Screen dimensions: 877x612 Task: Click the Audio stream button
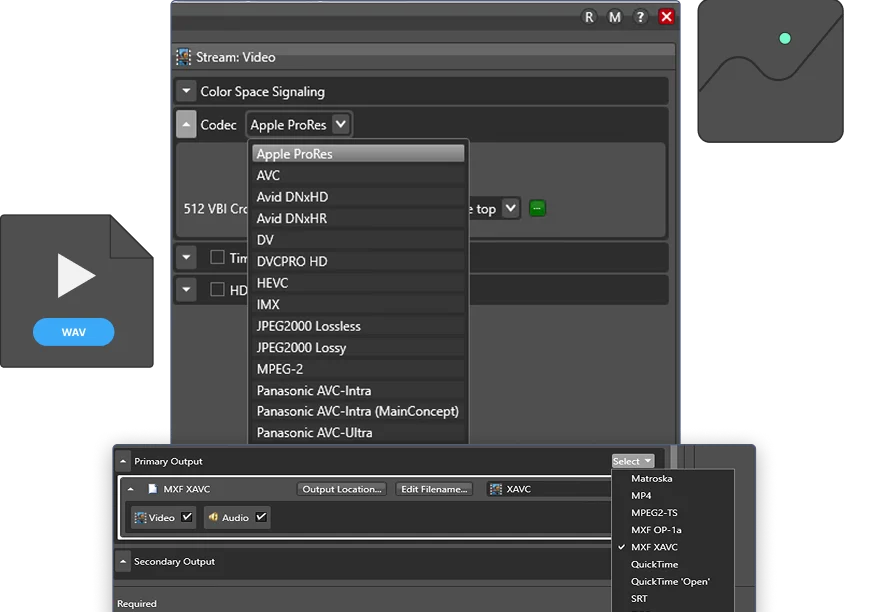237,517
